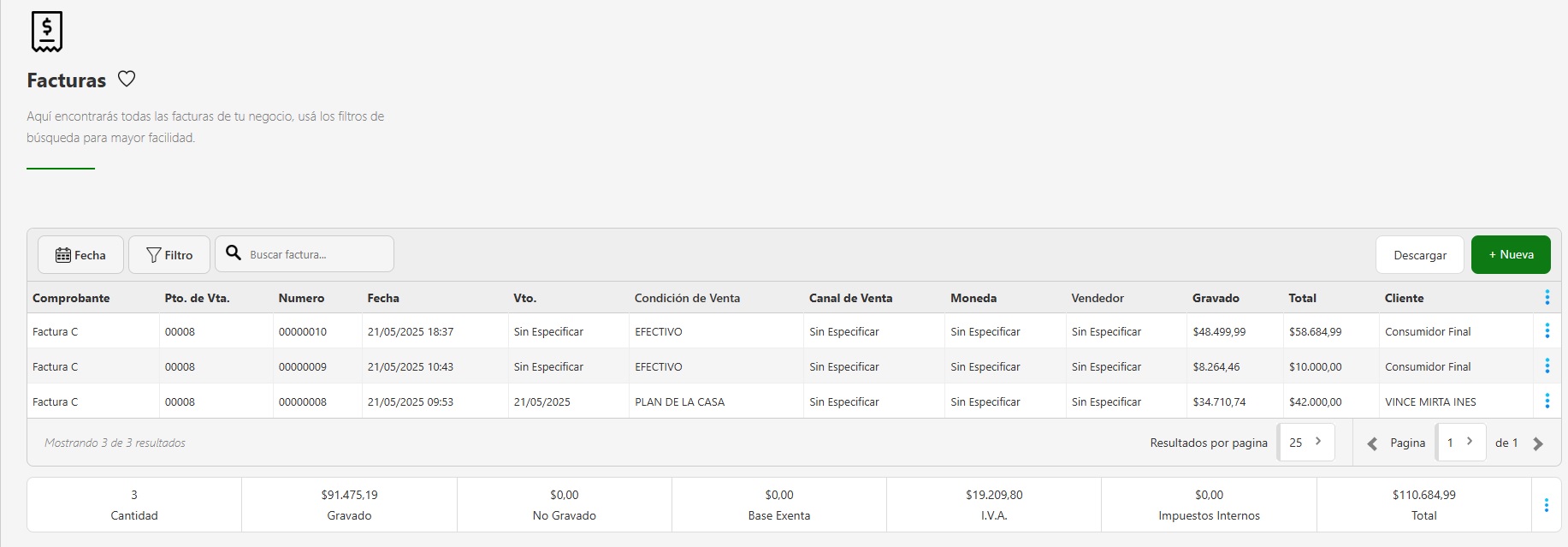Sort by the Total column header
This screenshot has height=547, width=1568.
pyautogui.click(x=1302, y=298)
